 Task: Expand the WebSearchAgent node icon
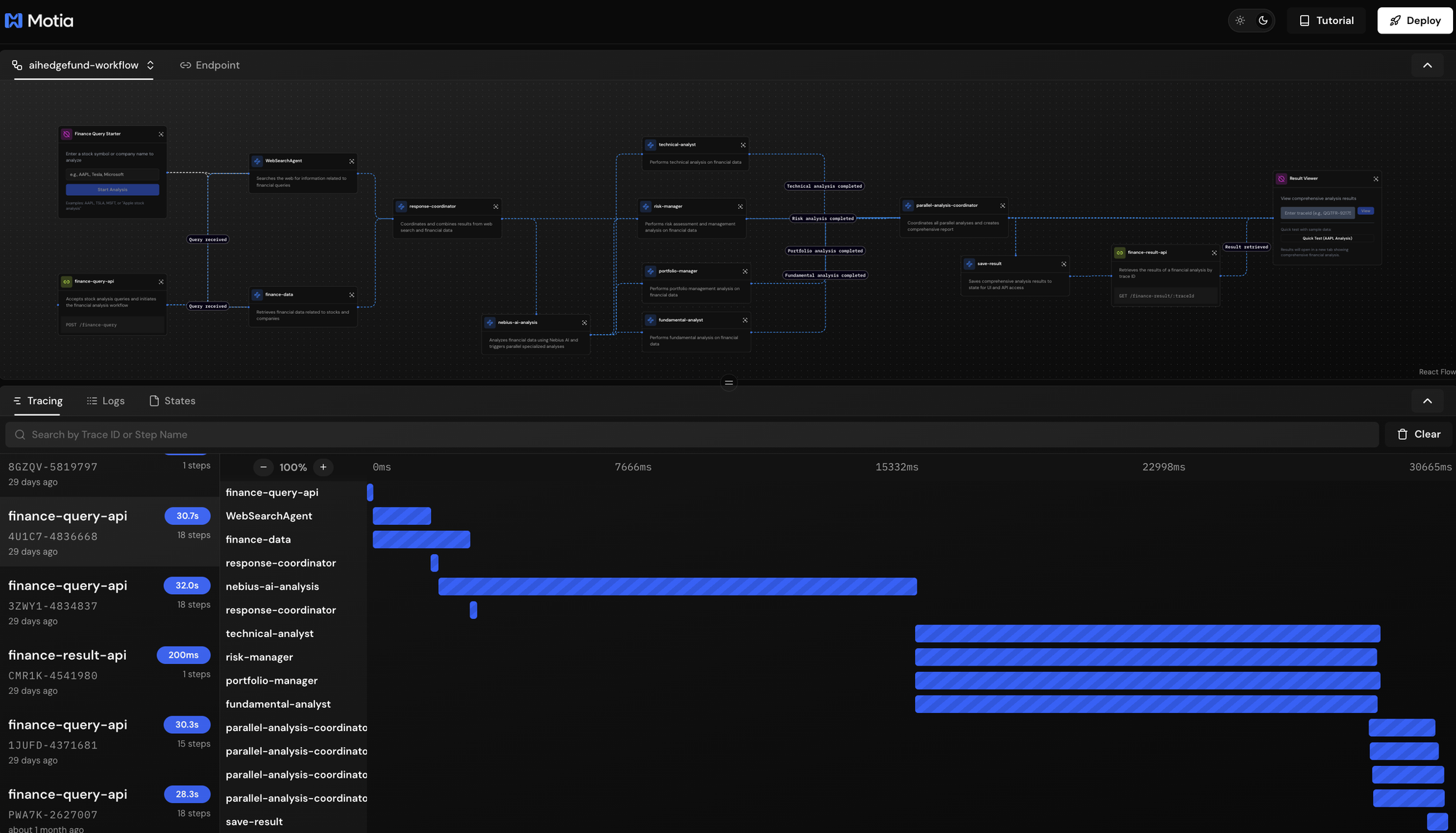(352, 162)
